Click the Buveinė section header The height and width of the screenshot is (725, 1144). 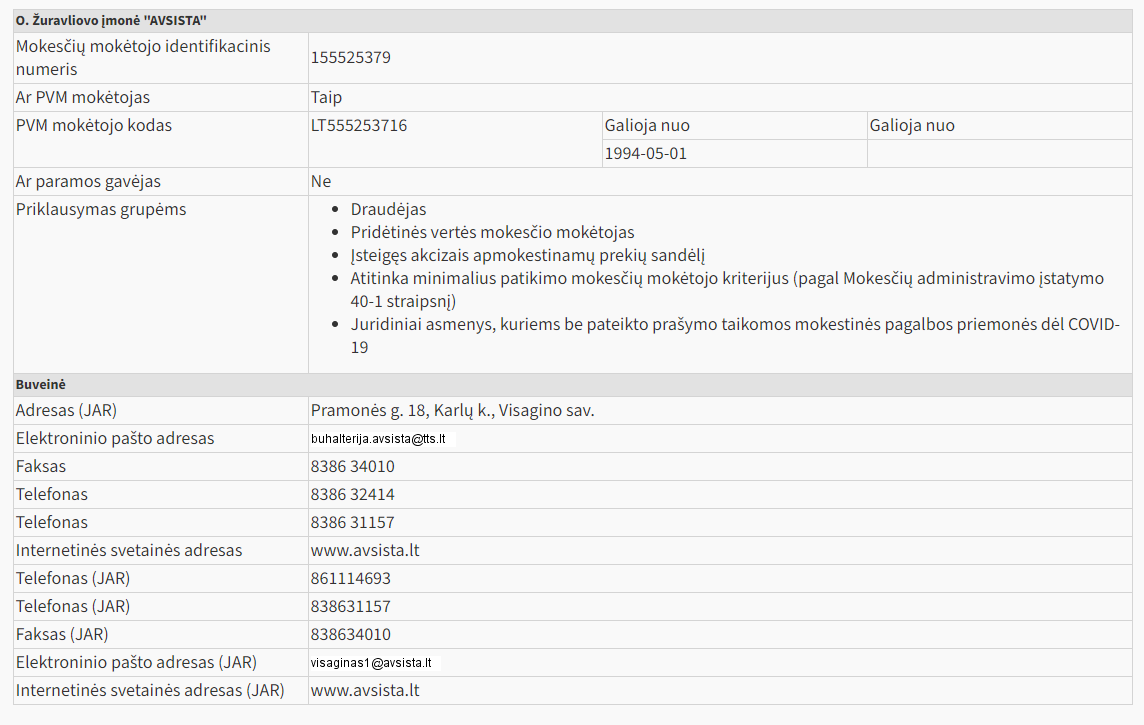[41, 384]
